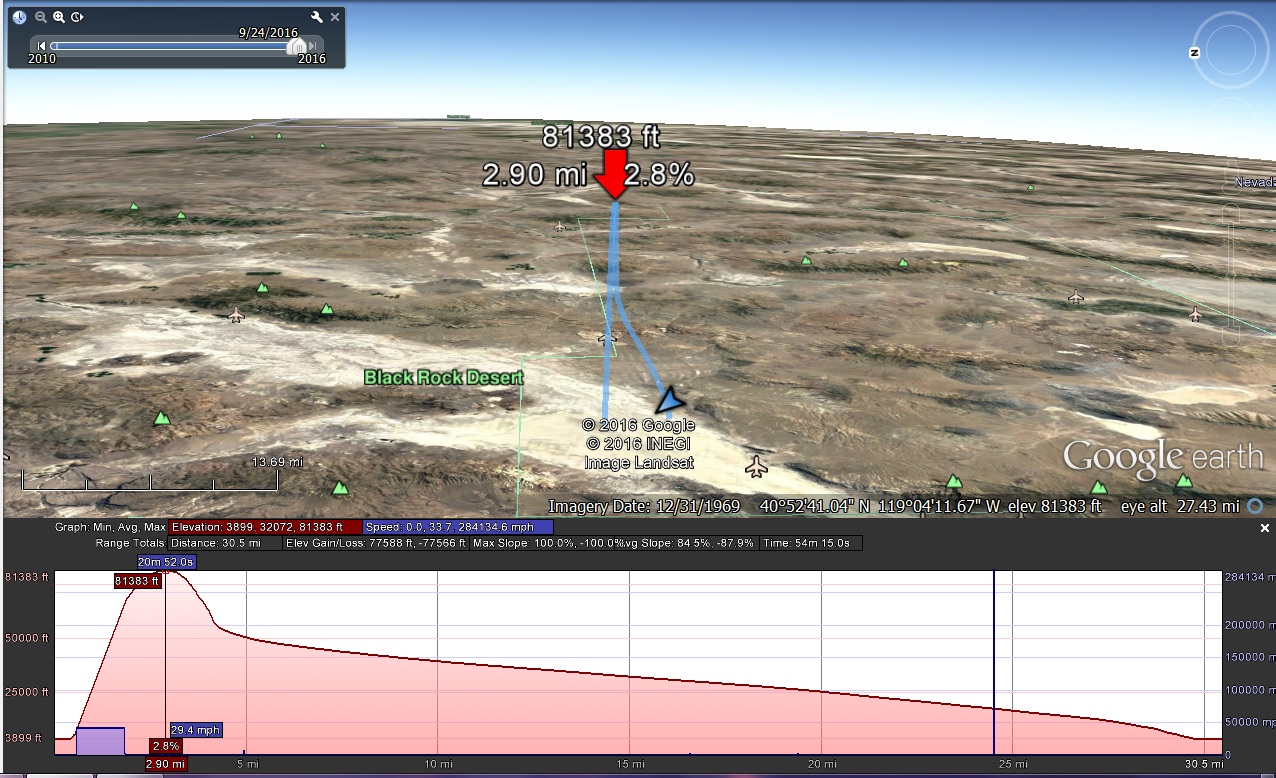Toggle the Elevation graph series
The width and height of the screenshot is (1276, 778).
(x=265, y=527)
